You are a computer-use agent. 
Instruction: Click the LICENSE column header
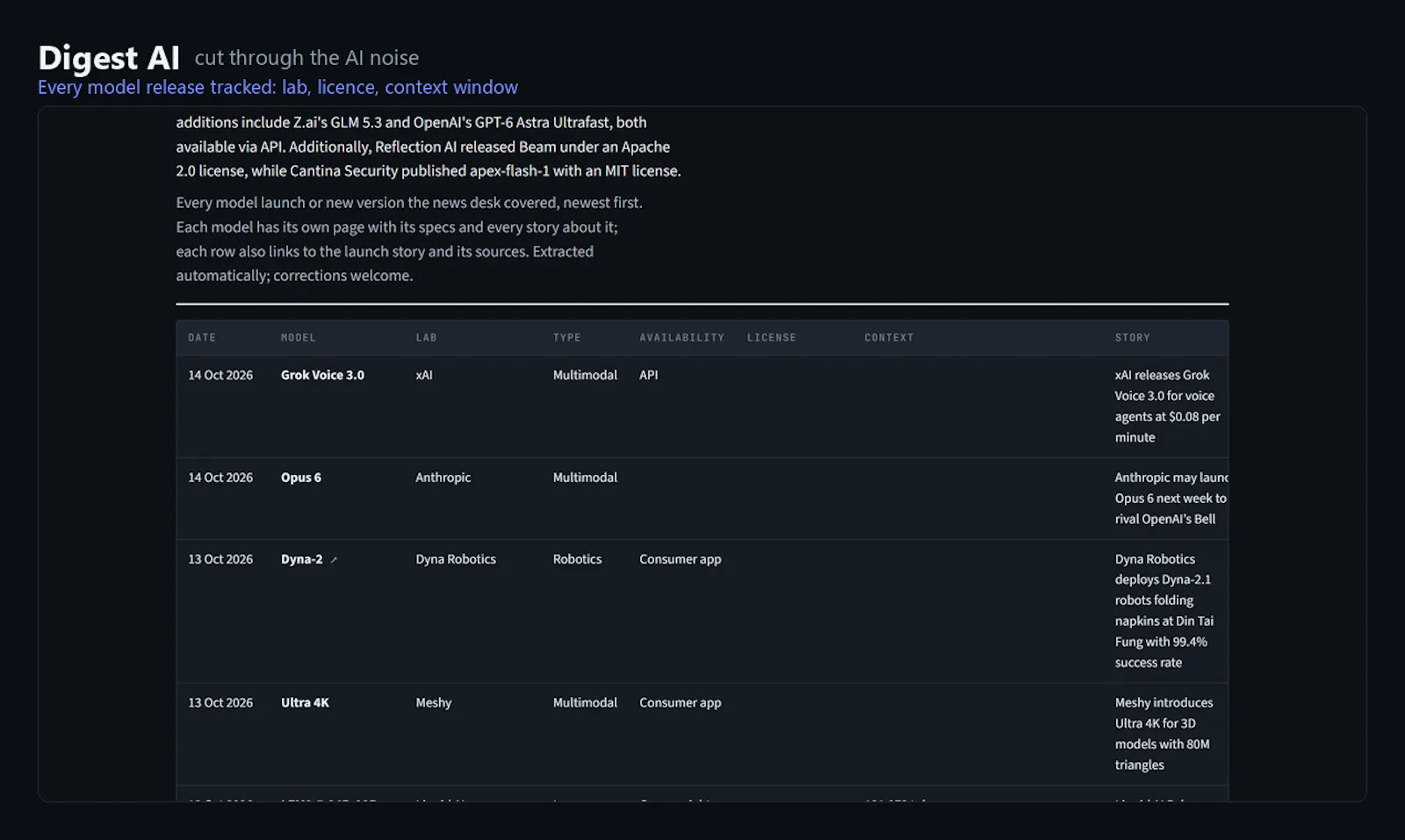[772, 337]
